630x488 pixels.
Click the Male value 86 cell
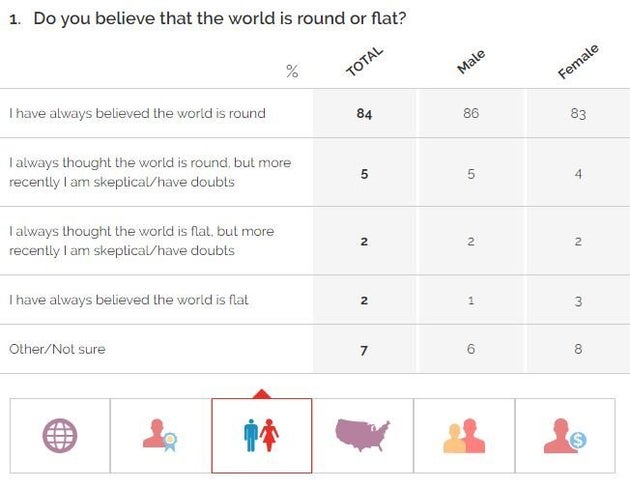point(471,113)
